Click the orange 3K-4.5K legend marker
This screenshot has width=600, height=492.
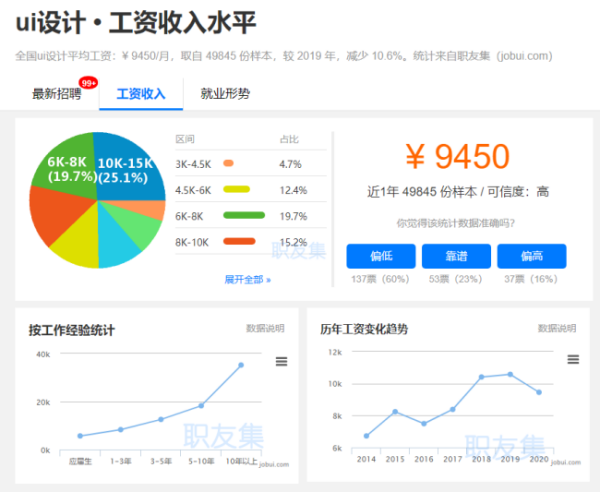click(x=229, y=163)
